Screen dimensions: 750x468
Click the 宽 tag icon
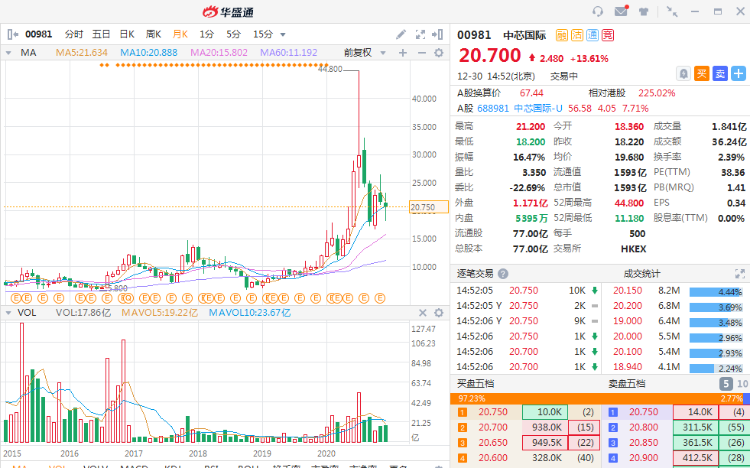[607, 35]
